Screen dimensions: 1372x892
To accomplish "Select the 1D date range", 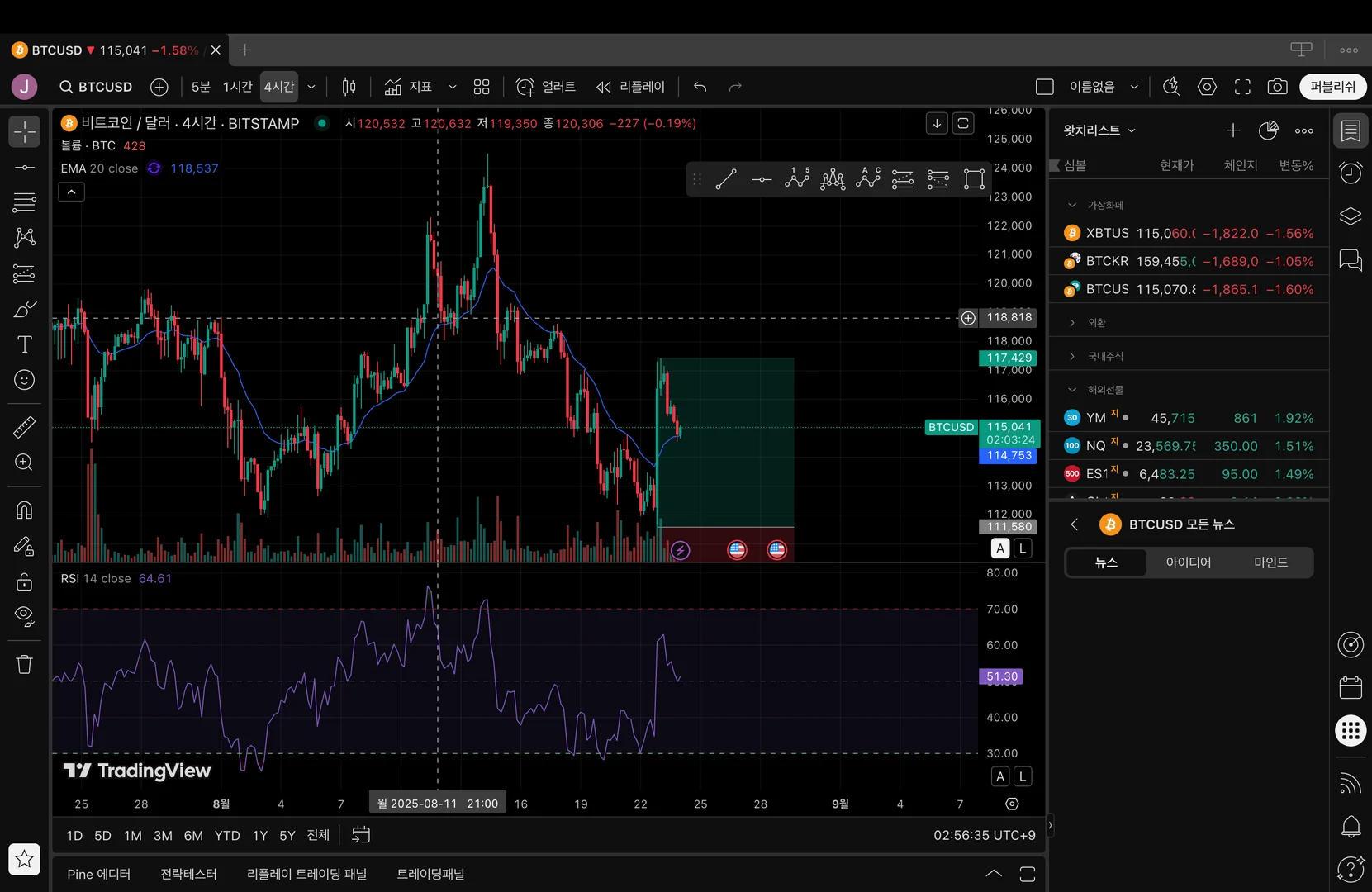I will [x=74, y=836].
